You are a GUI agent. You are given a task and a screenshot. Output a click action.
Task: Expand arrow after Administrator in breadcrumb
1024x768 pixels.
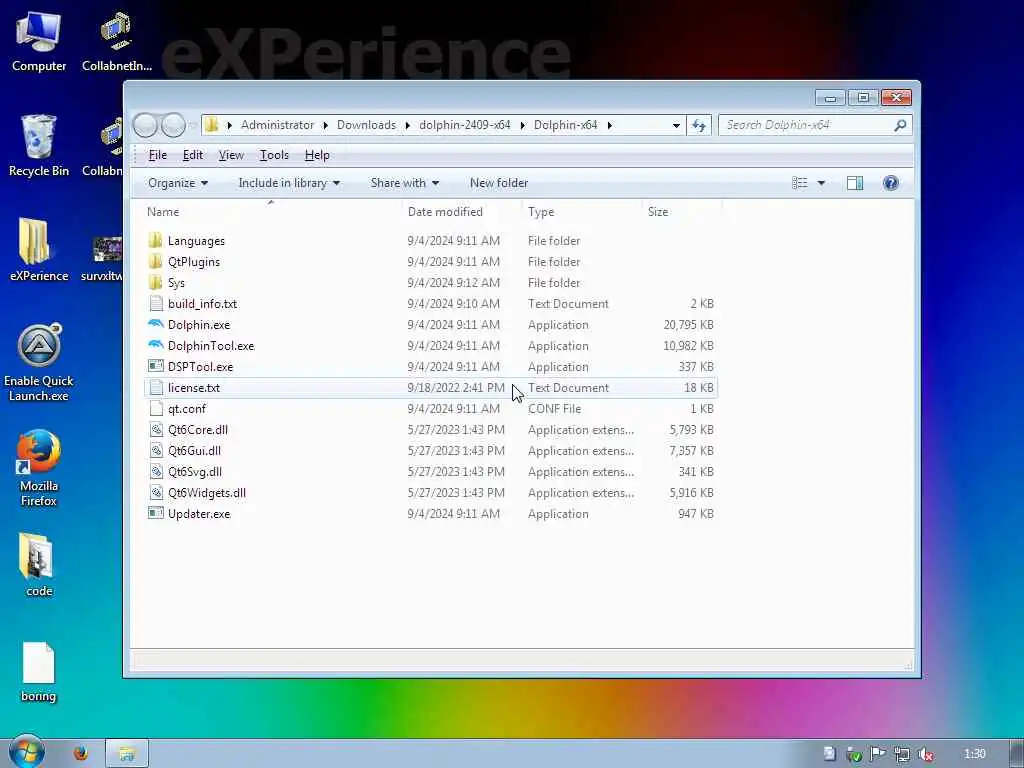(325, 125)
